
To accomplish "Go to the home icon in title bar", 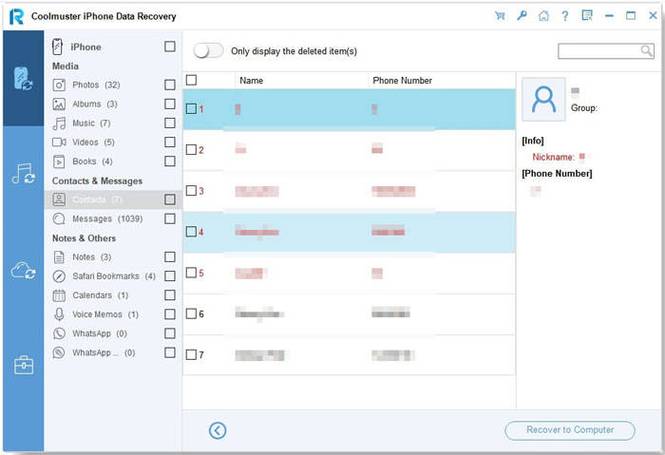I will coord(543,16).
